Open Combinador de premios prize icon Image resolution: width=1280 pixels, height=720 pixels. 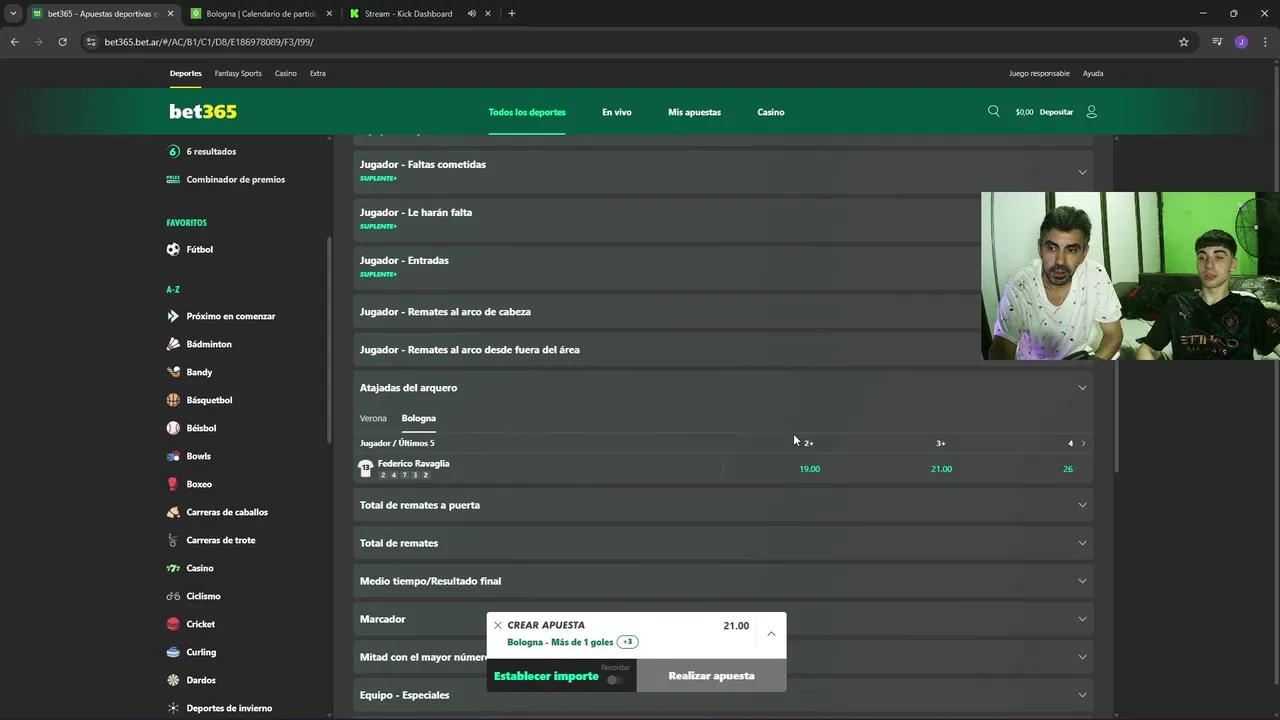tap(173, 179)
